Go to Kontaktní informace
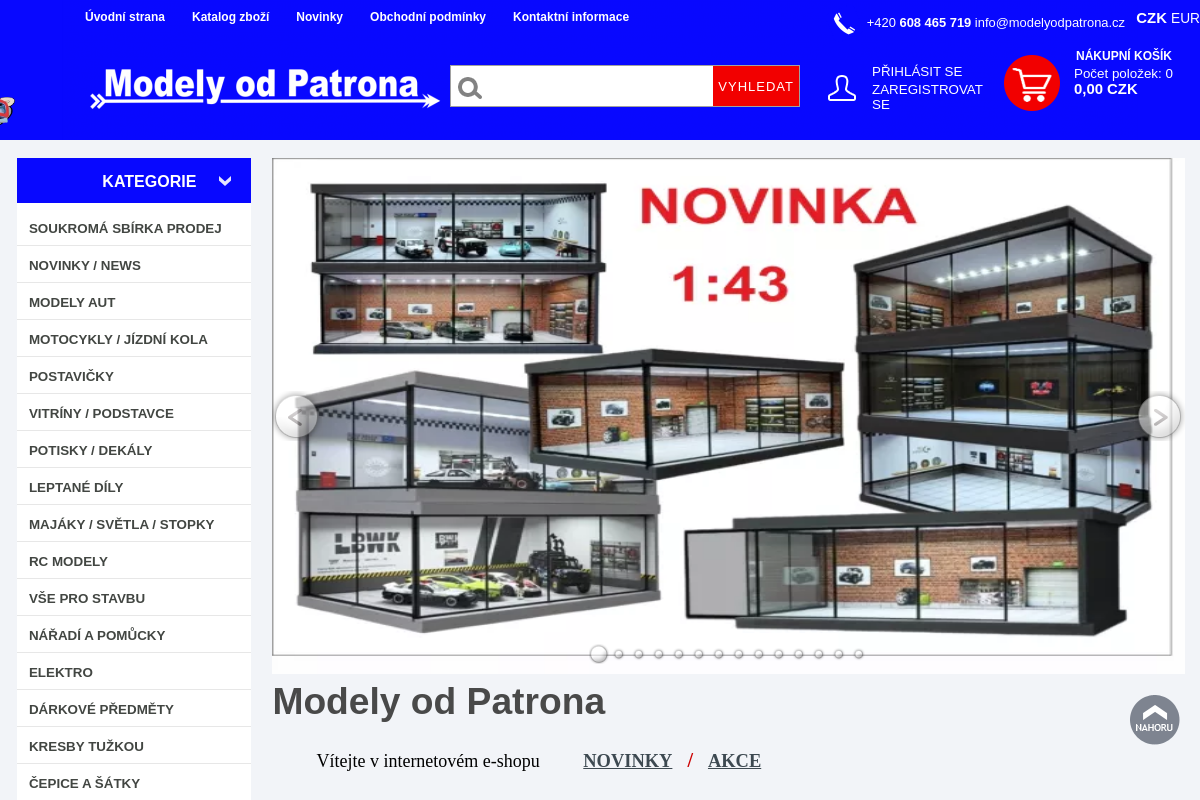Viewport: 1200px width, 800px height. click(x=571, y=16)
